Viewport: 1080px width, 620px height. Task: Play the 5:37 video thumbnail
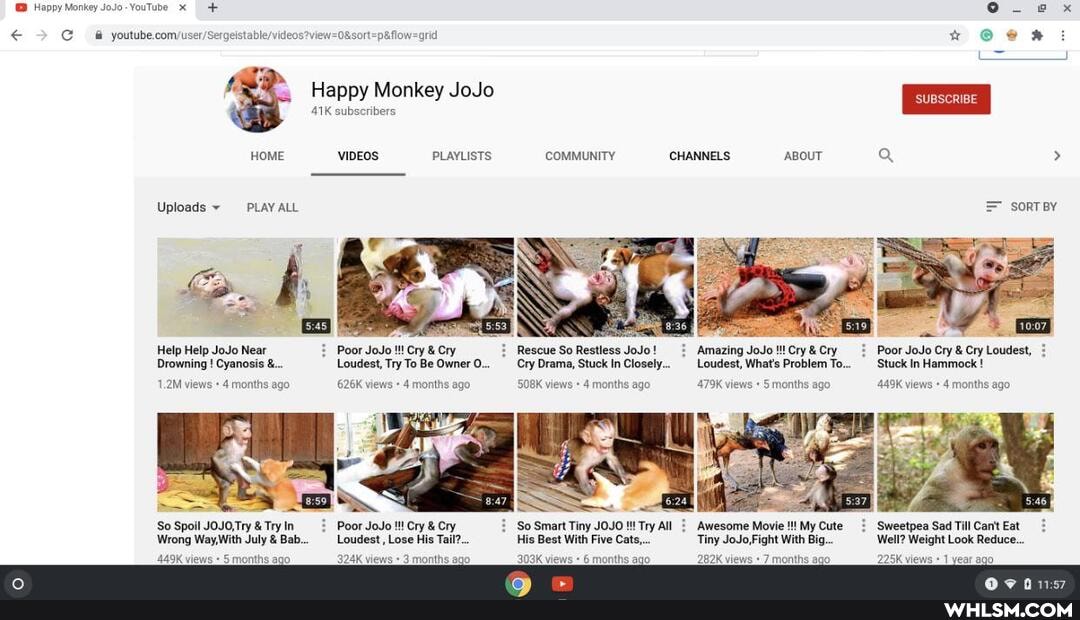click(785, 462)
